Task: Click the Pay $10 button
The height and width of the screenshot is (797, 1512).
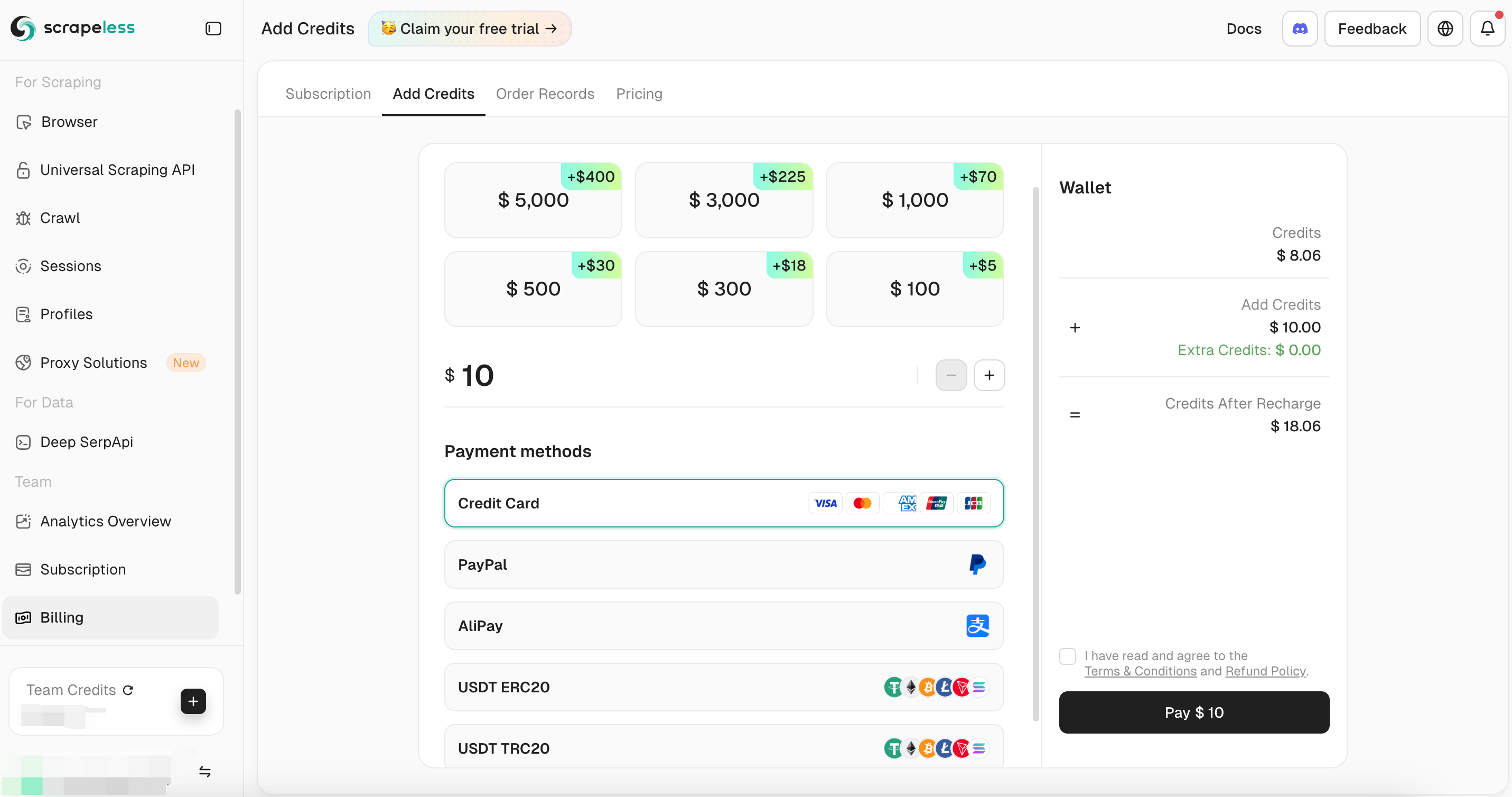Action: pyautogui.click(x=1193, y=712)
